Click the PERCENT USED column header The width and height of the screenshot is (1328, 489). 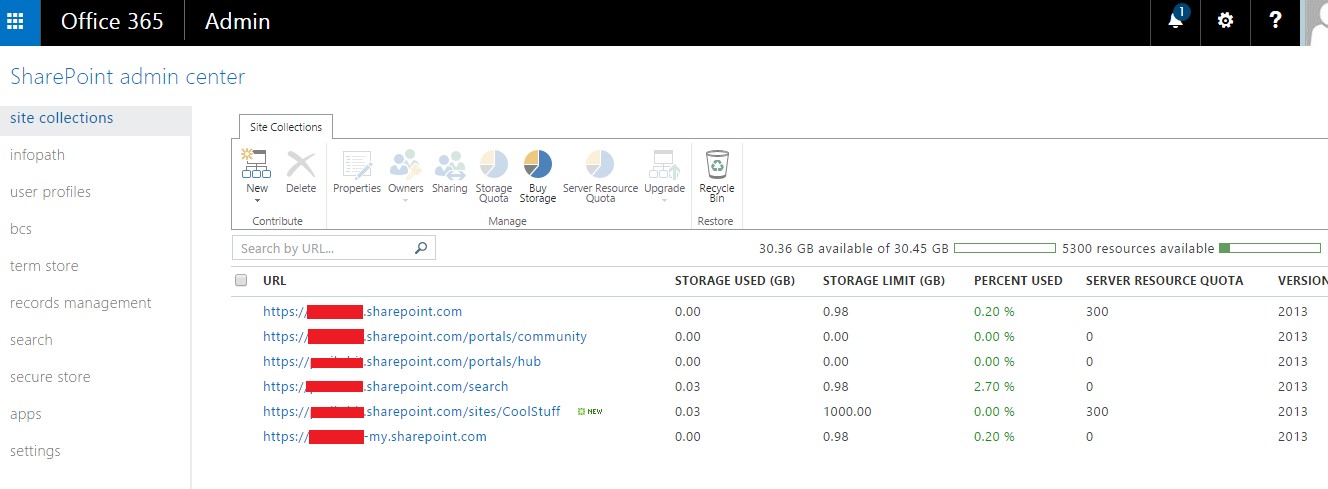[x=1018, y=281]
